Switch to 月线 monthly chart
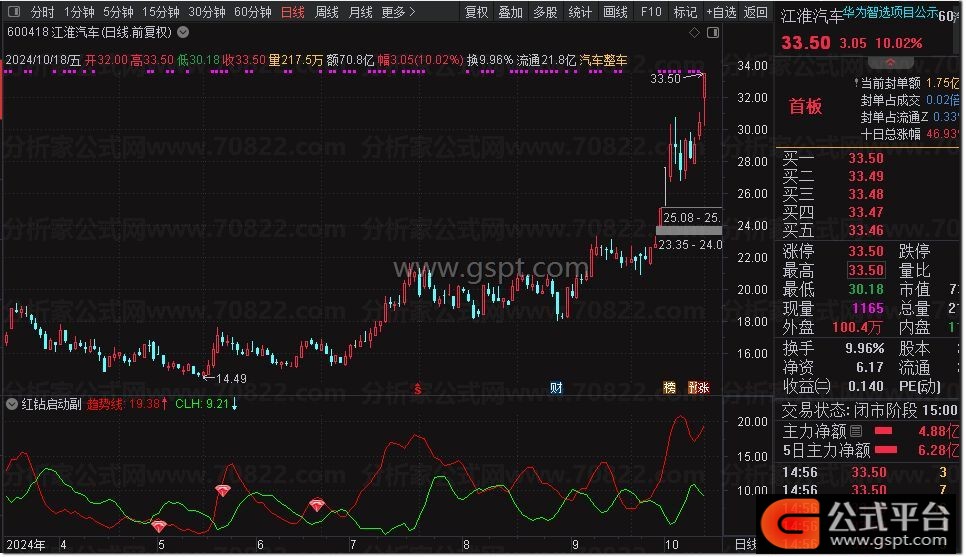This screenshot has height=557, width=966. coord(360,12)
